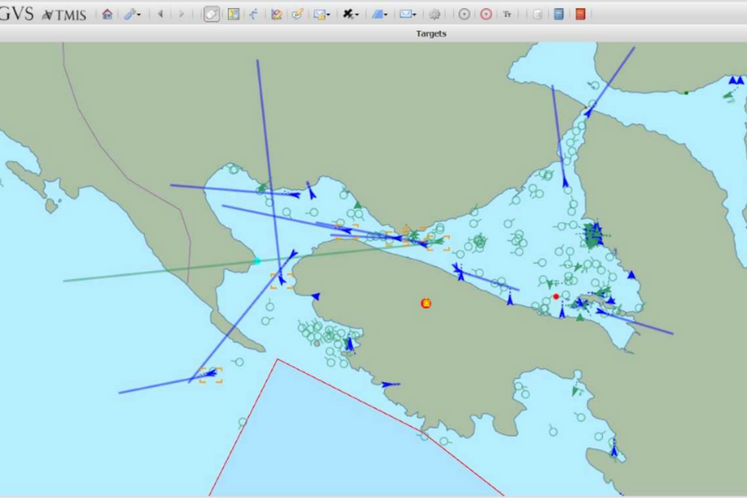Image resolution: width=747 pixels, height=498 pixels.
Task: Click the forward arrow navigation icon
Action: 181,14
